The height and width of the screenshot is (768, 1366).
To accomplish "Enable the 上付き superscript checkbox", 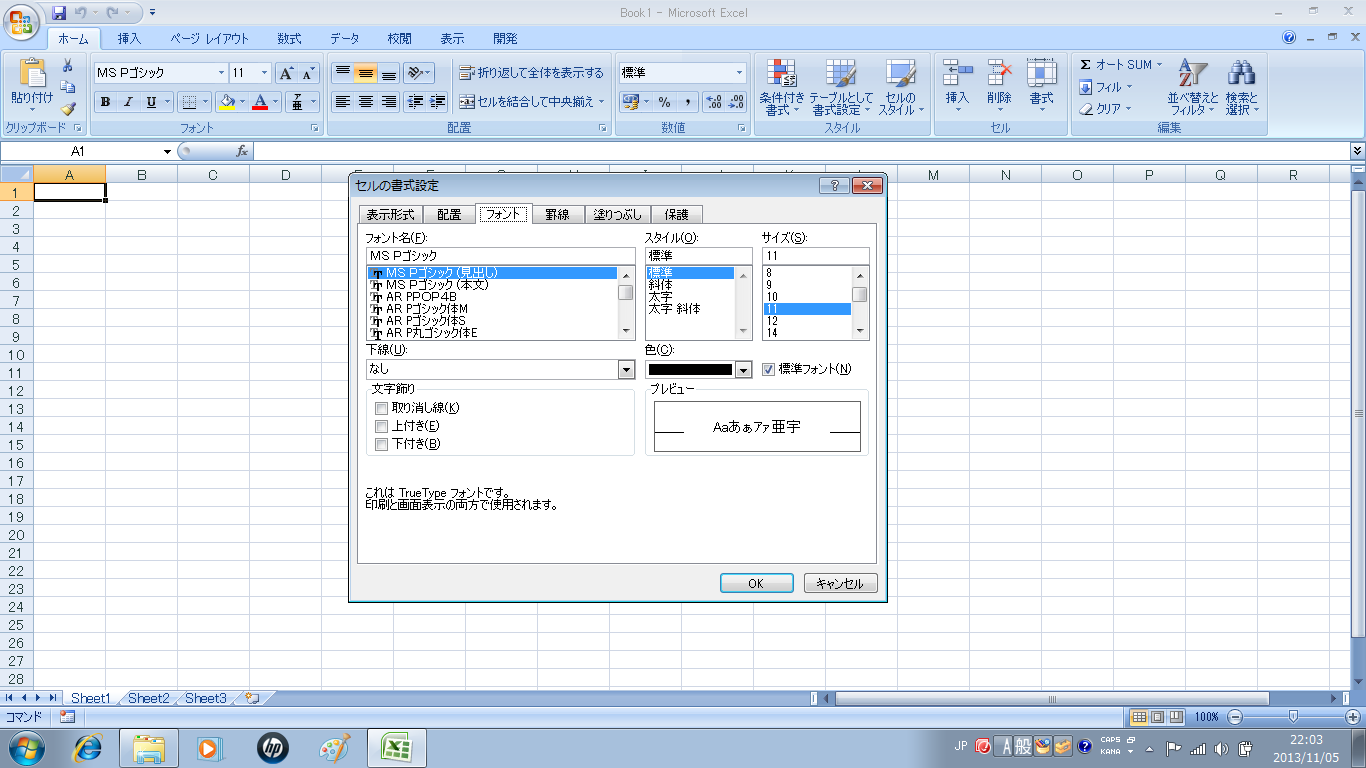I will coord(381,426).
